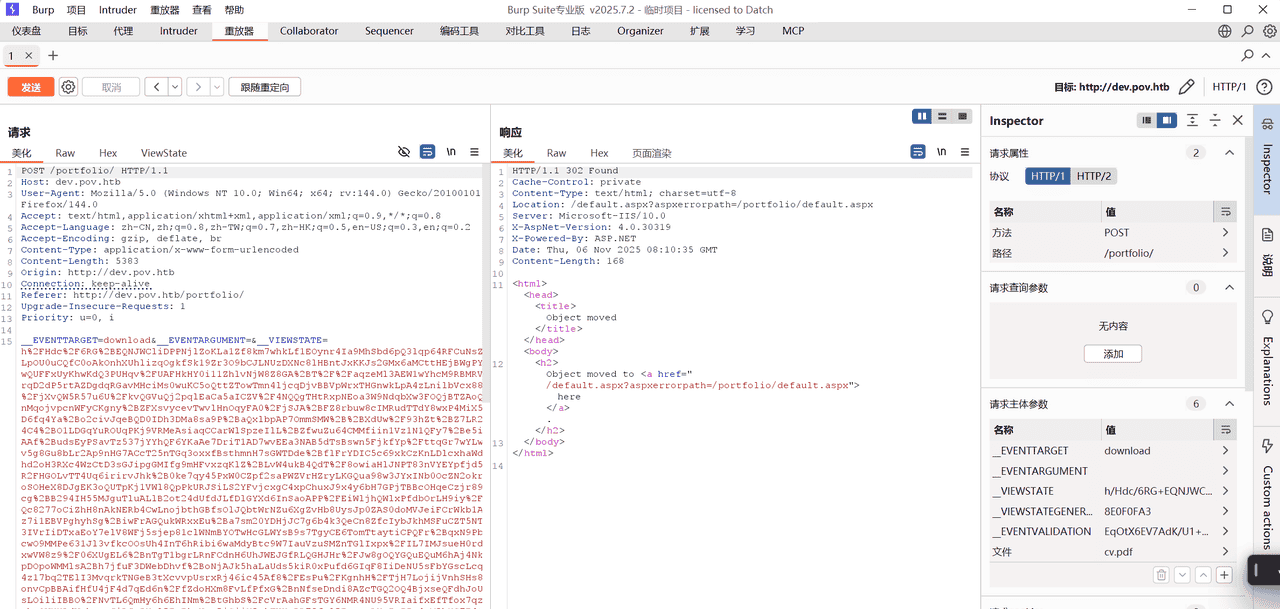Click the pencil icon to edit target
This screenshot has height=609, width=1280.
(1187, 87)
